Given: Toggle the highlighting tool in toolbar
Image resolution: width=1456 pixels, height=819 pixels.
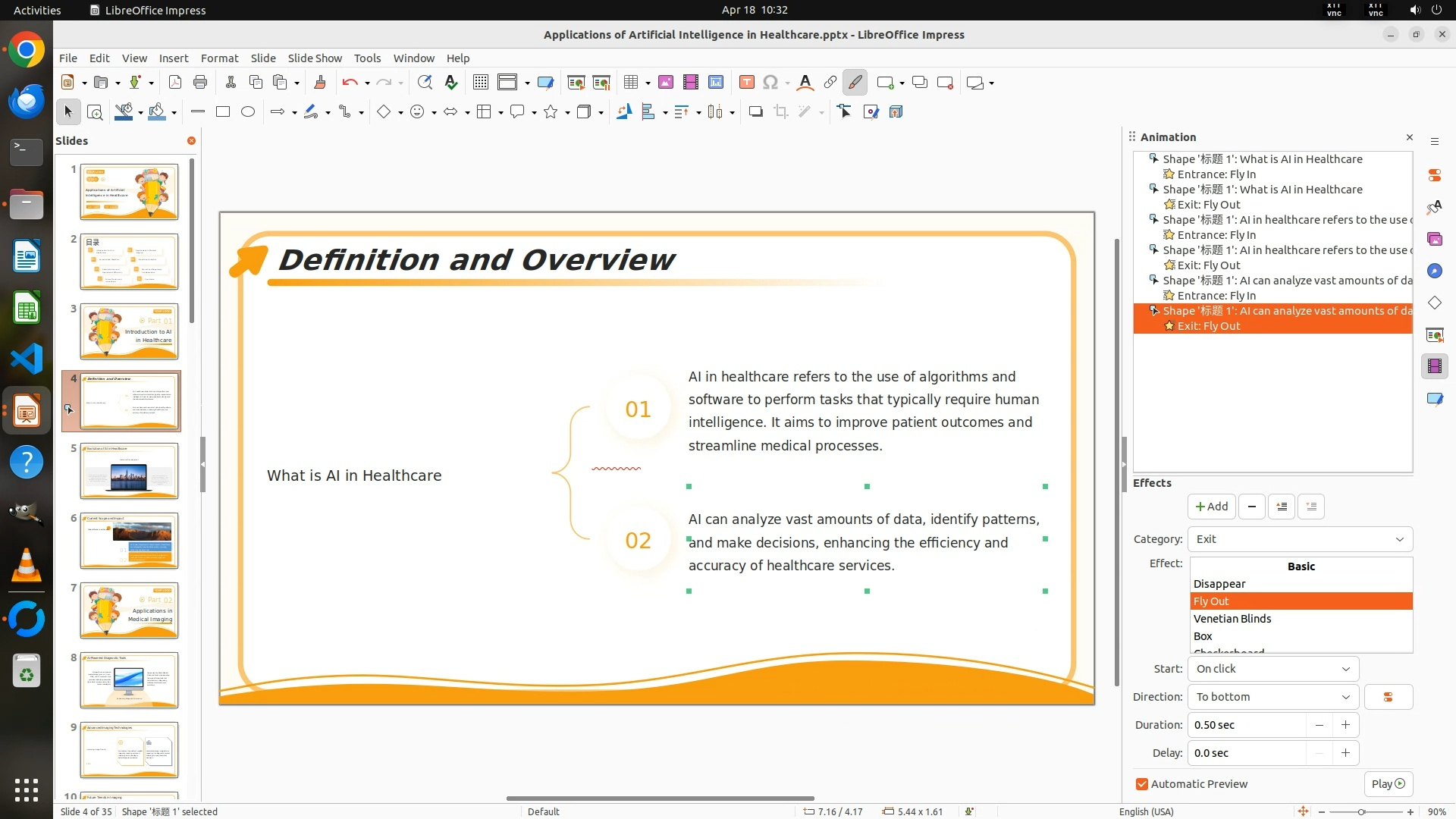Looking at the screenshot, I should (855, 83).
